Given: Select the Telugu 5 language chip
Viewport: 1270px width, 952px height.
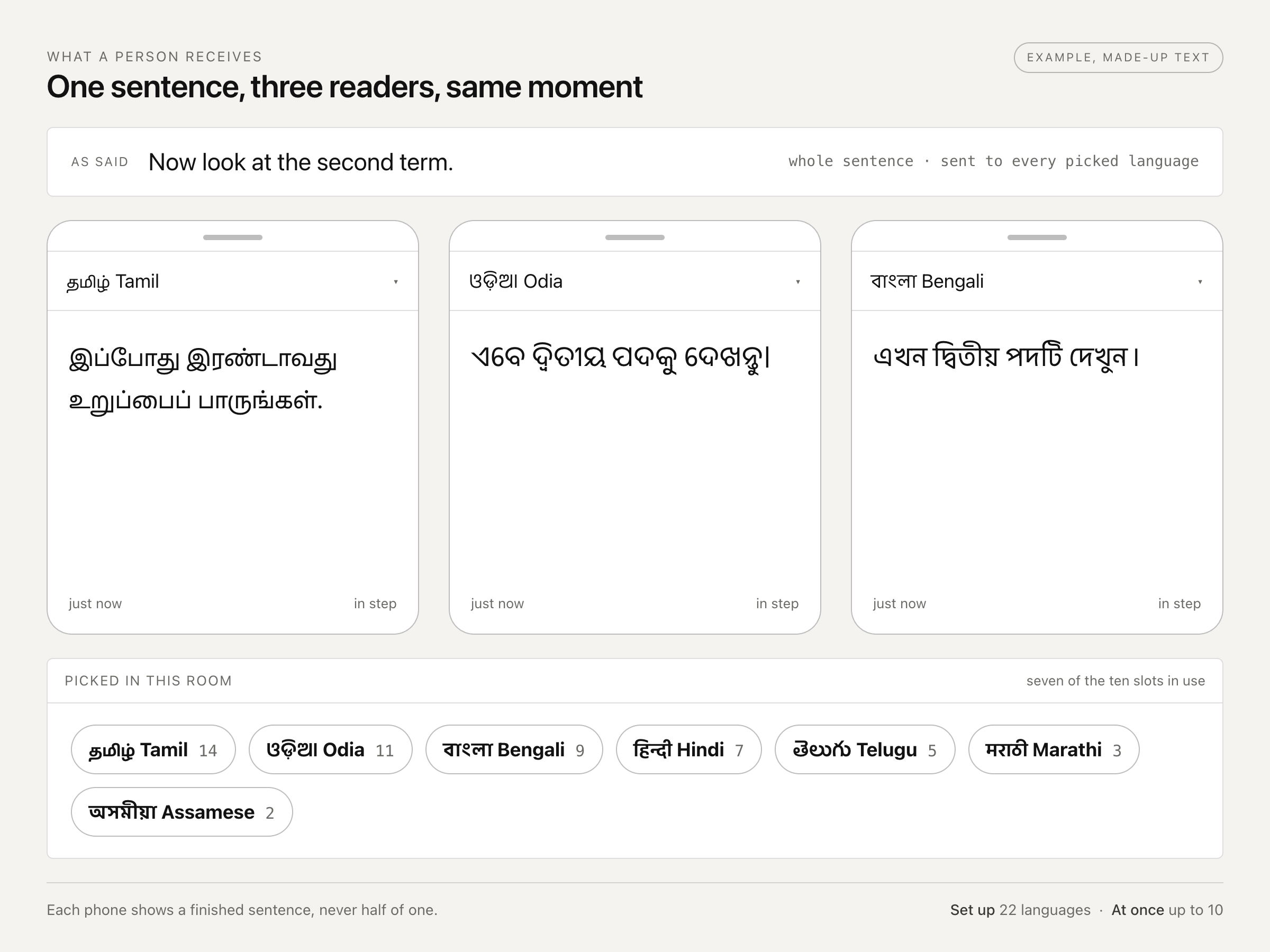Looking at the screenshot, I should pyautogui.click(x=865, y=749).
